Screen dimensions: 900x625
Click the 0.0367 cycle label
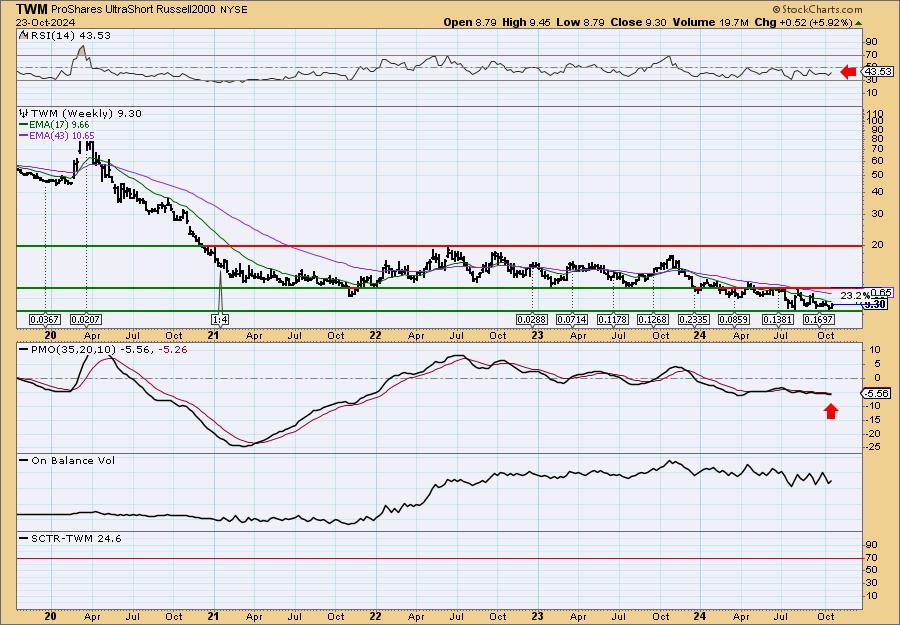click(x=45, y=319)
